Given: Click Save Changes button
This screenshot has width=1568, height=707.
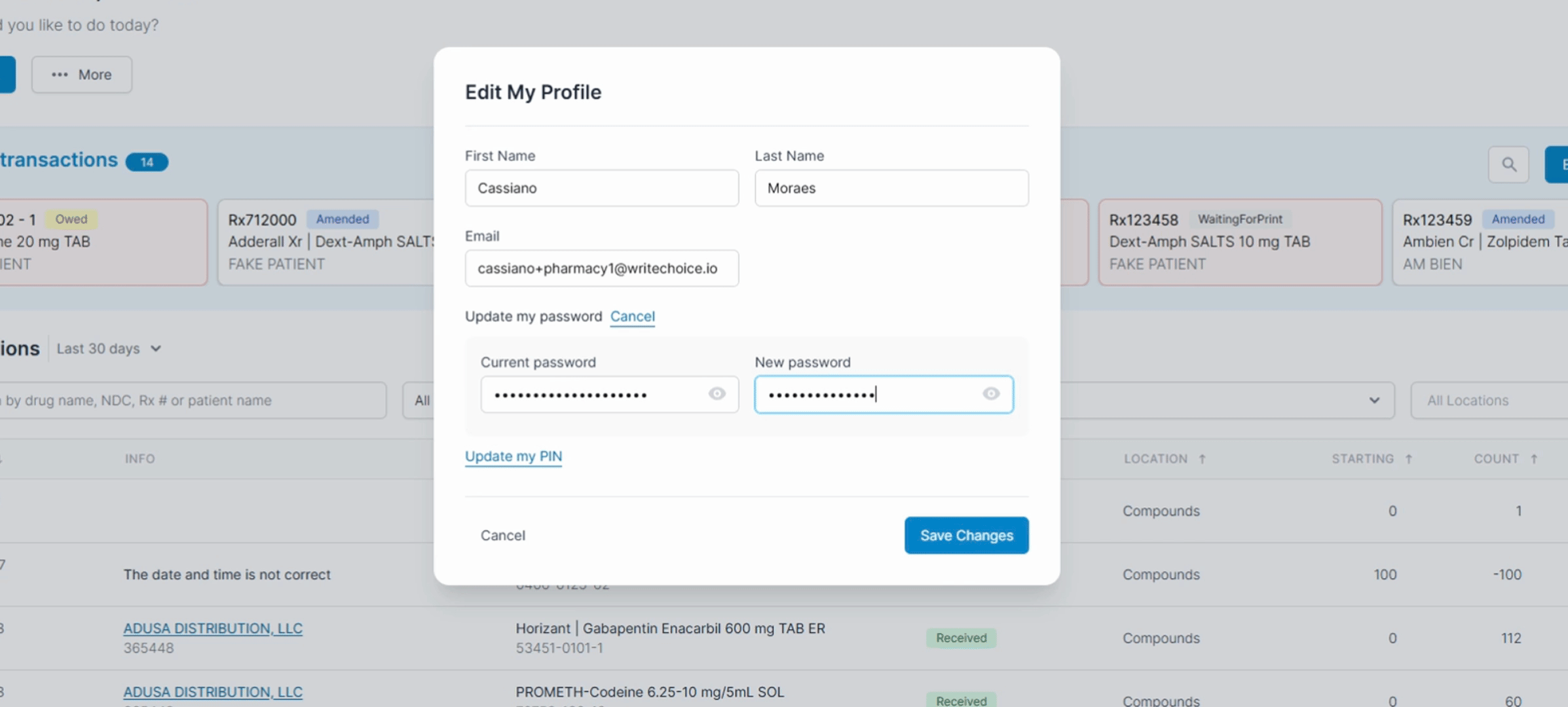Looking at the screenshot, I should (x=966, y=535).
